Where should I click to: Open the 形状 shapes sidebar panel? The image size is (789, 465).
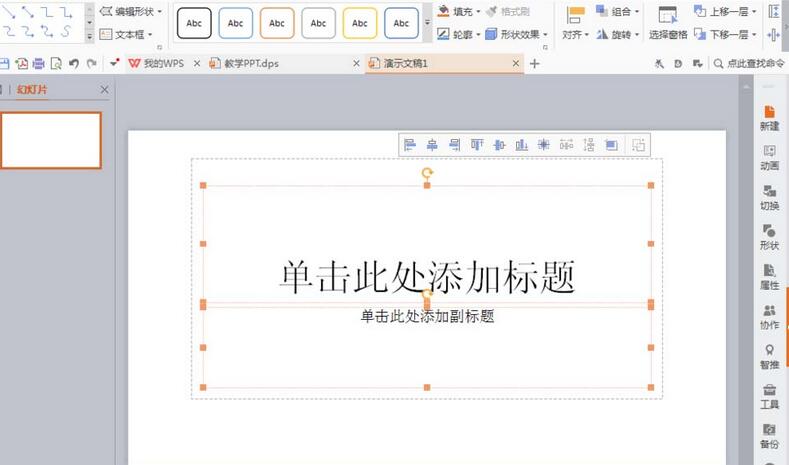pos(768,236)
